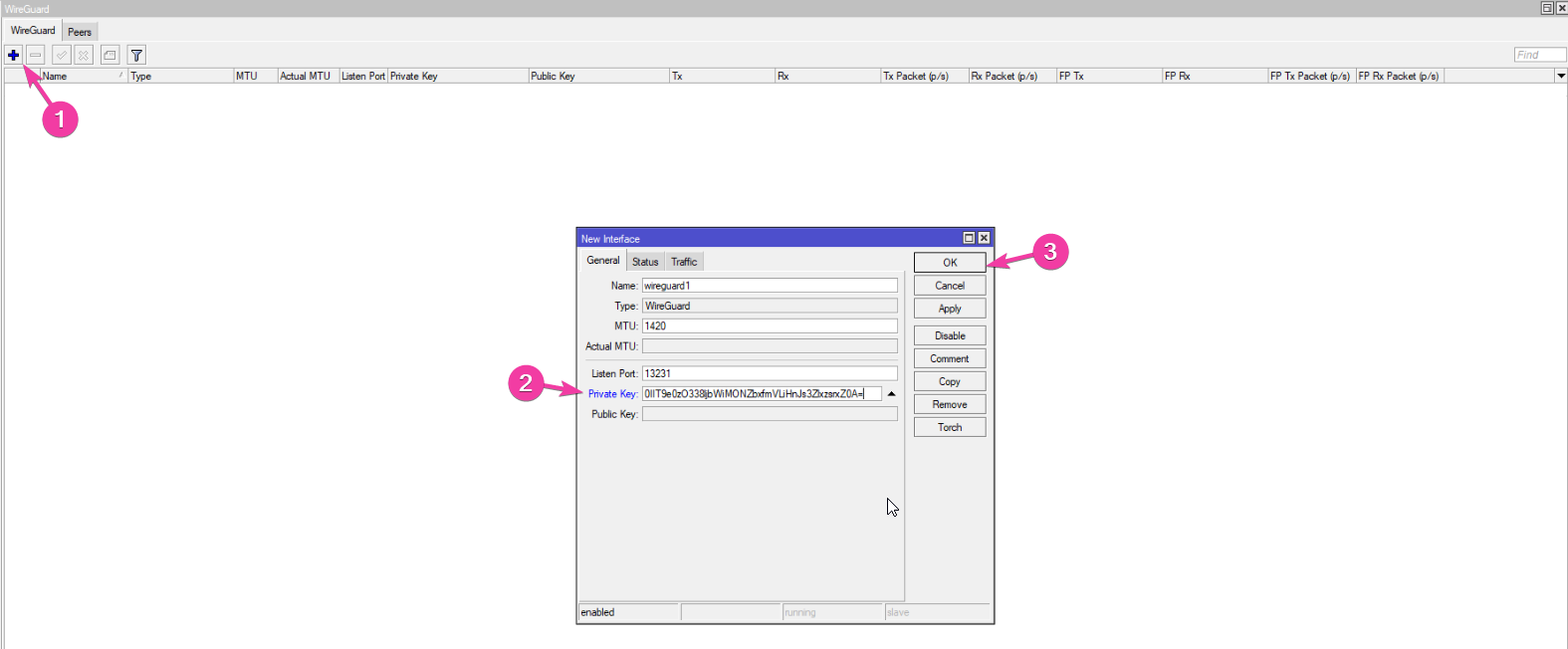
Task: Open the filter funnel icon
Action: tap(137, 55)
